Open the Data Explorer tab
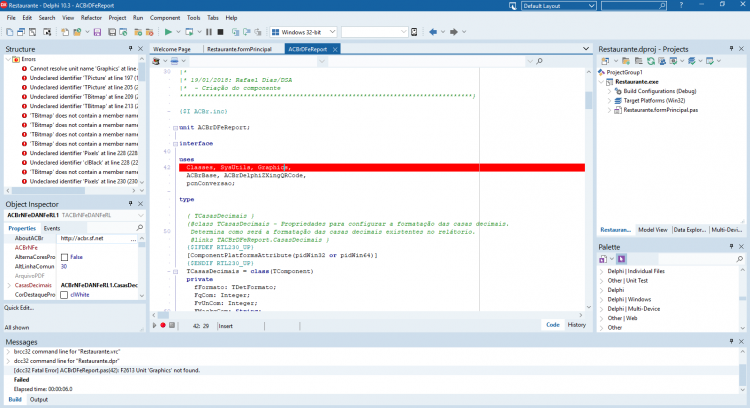Viewport: 750px width, 408px height. pos(689,230)
